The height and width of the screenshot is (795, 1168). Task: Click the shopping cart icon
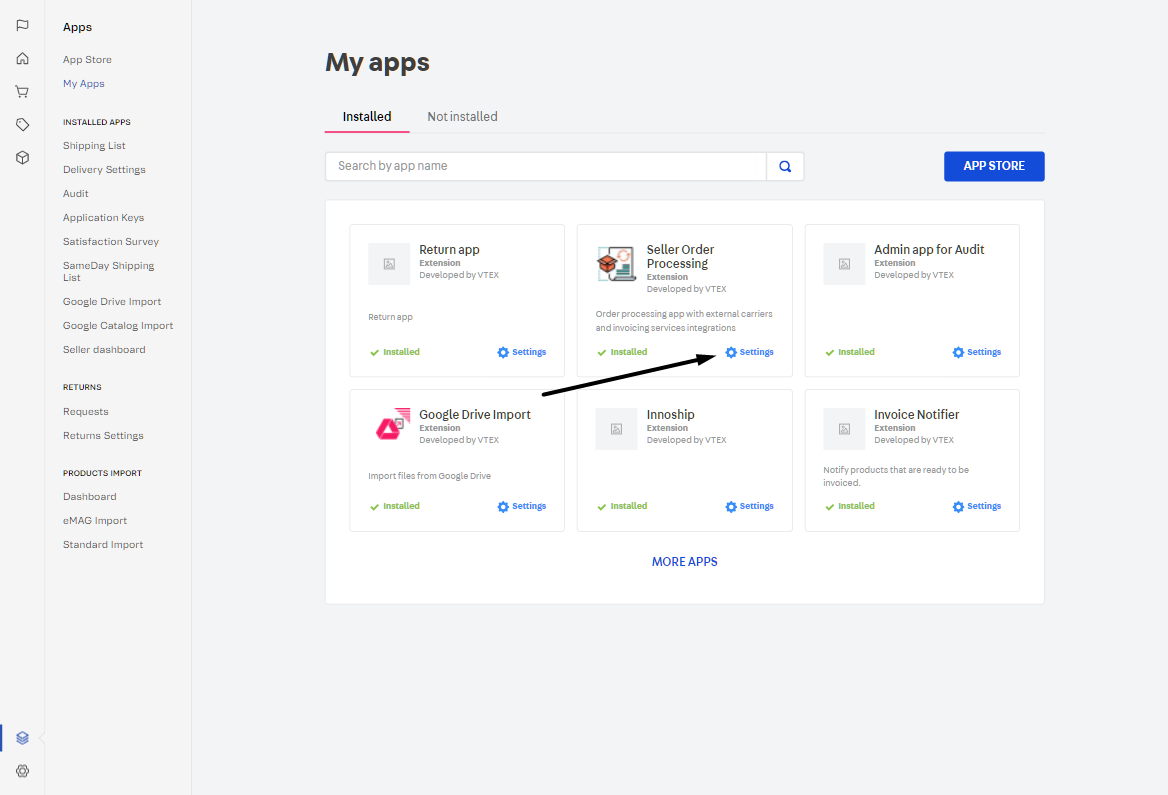click(x=22, y=91)
